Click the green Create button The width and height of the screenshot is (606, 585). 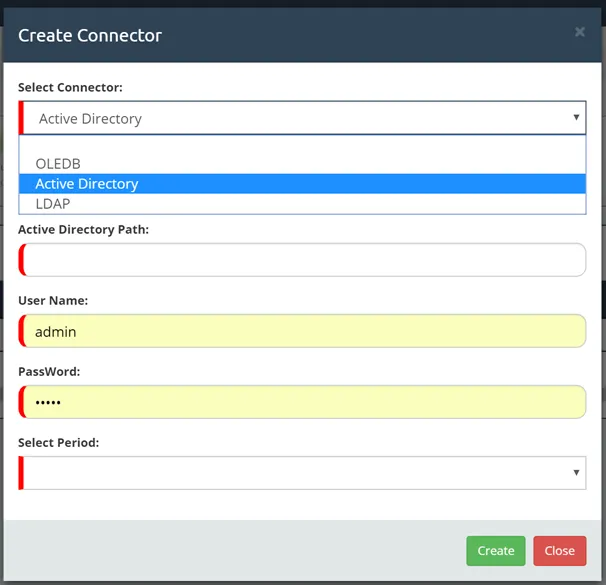(x=495, y=551)
